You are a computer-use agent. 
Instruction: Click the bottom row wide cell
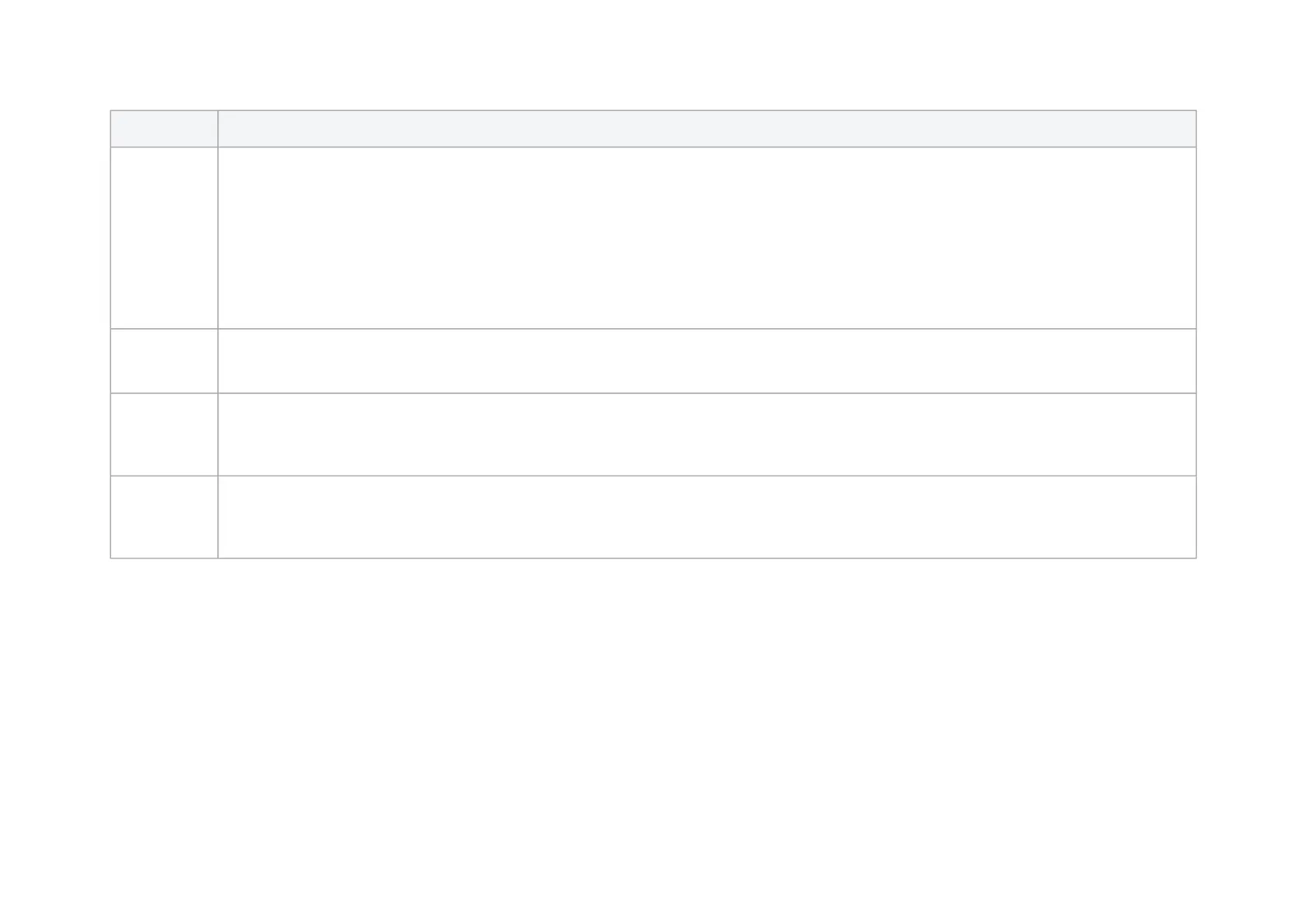coord(707,517)
